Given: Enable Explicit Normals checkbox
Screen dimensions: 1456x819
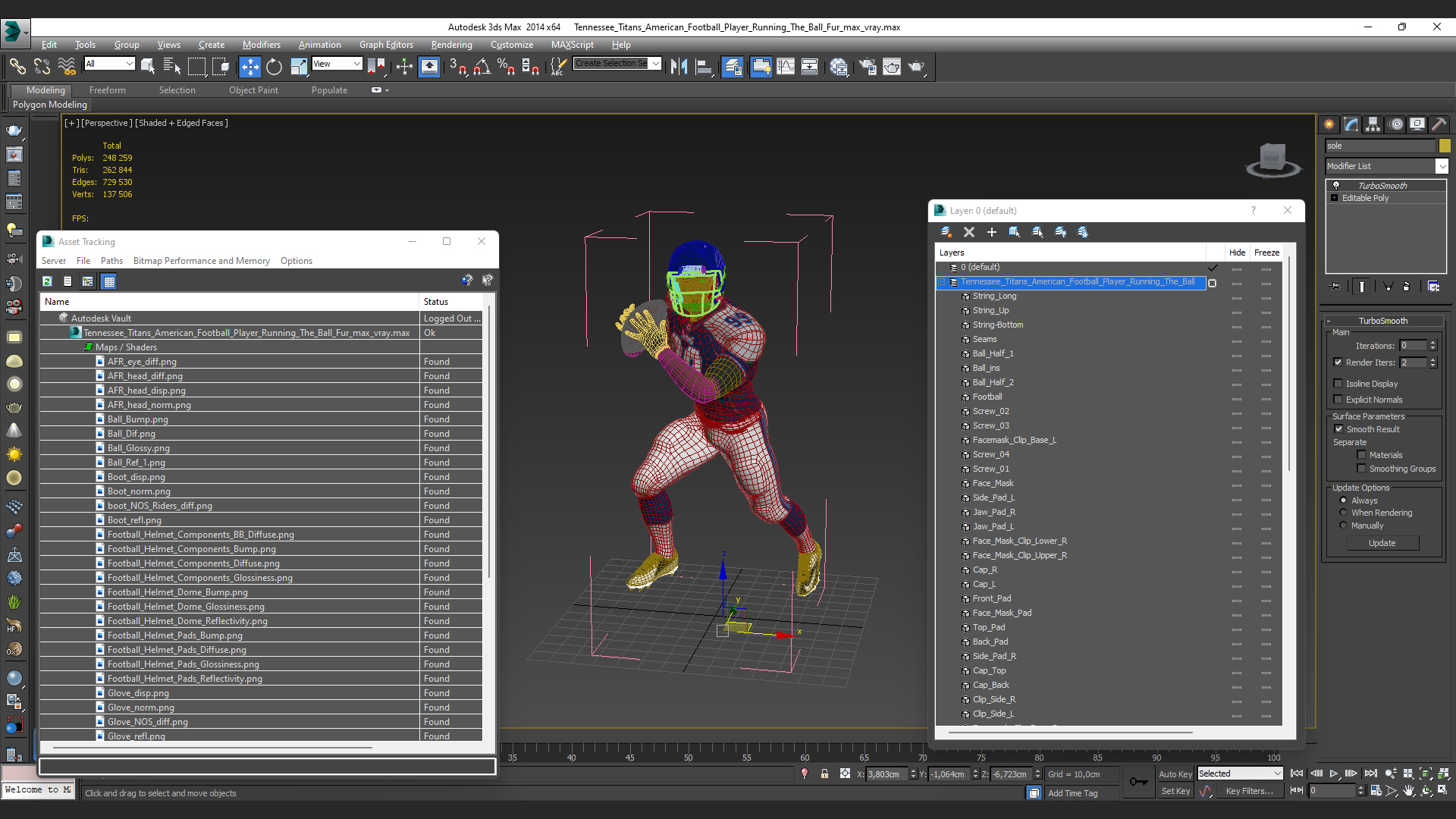Looking at the screenshot, I should (1338, 400).
